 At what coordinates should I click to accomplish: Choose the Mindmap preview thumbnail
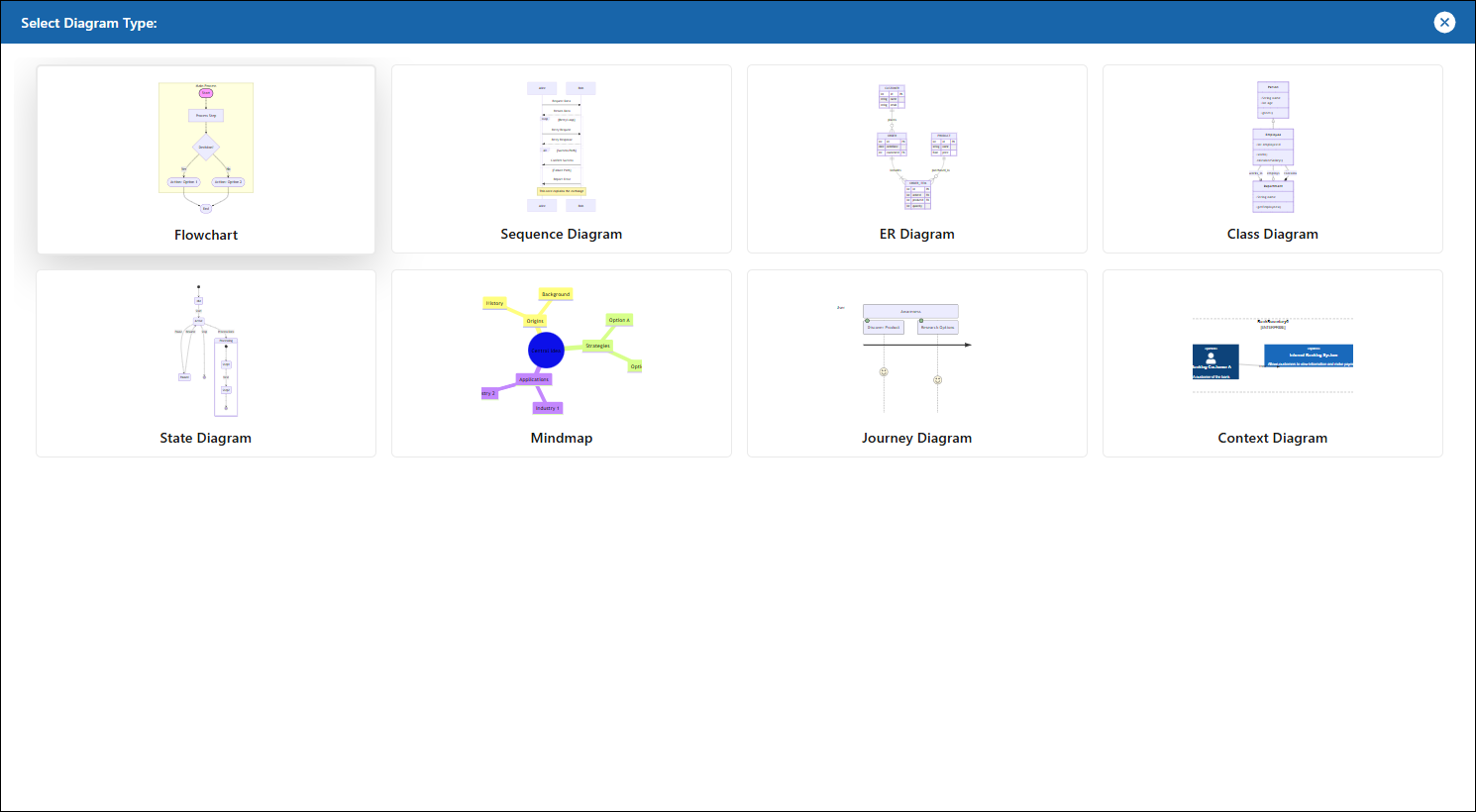pos(561,351)
